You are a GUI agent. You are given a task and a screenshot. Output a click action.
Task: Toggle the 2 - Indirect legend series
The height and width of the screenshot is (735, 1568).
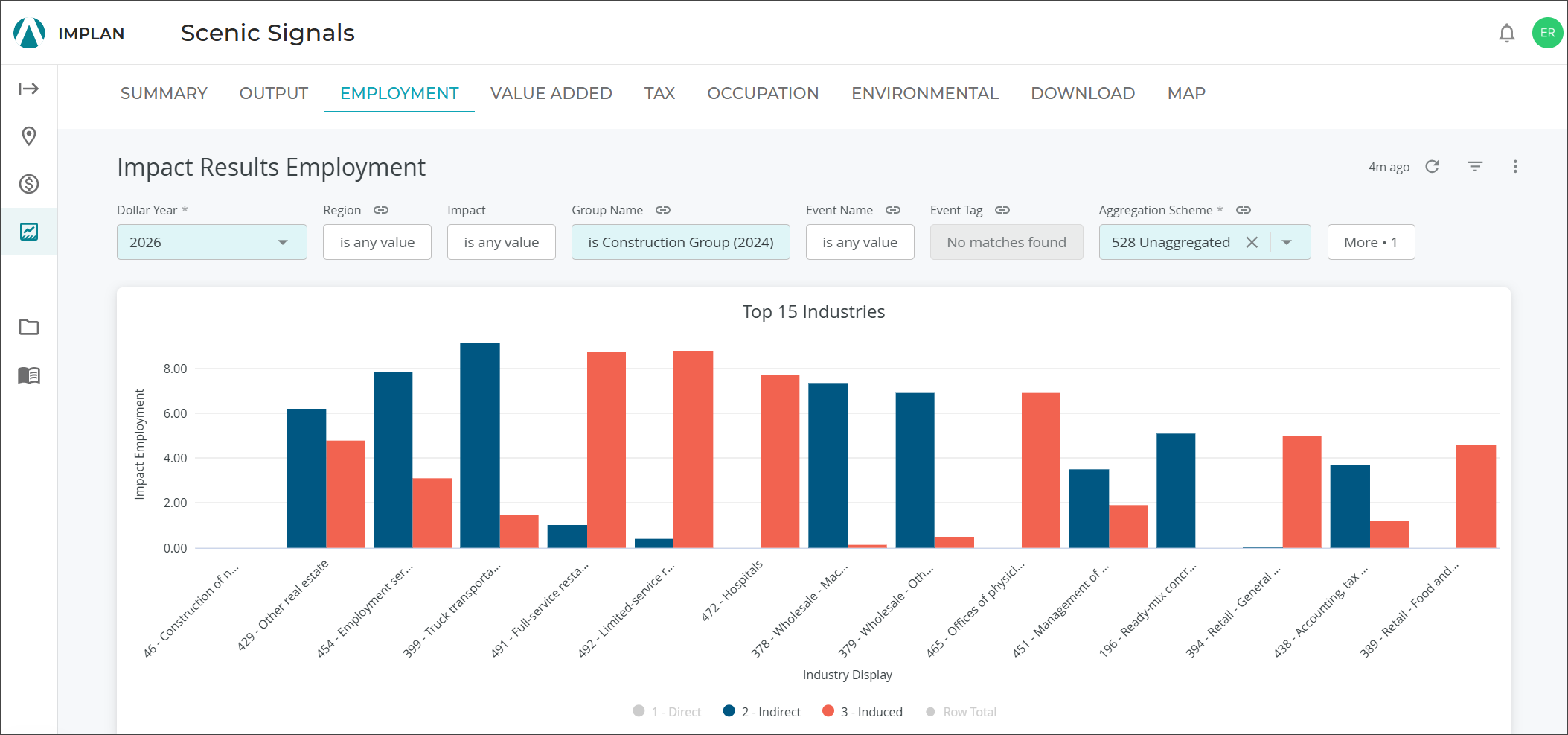[762, 711]
